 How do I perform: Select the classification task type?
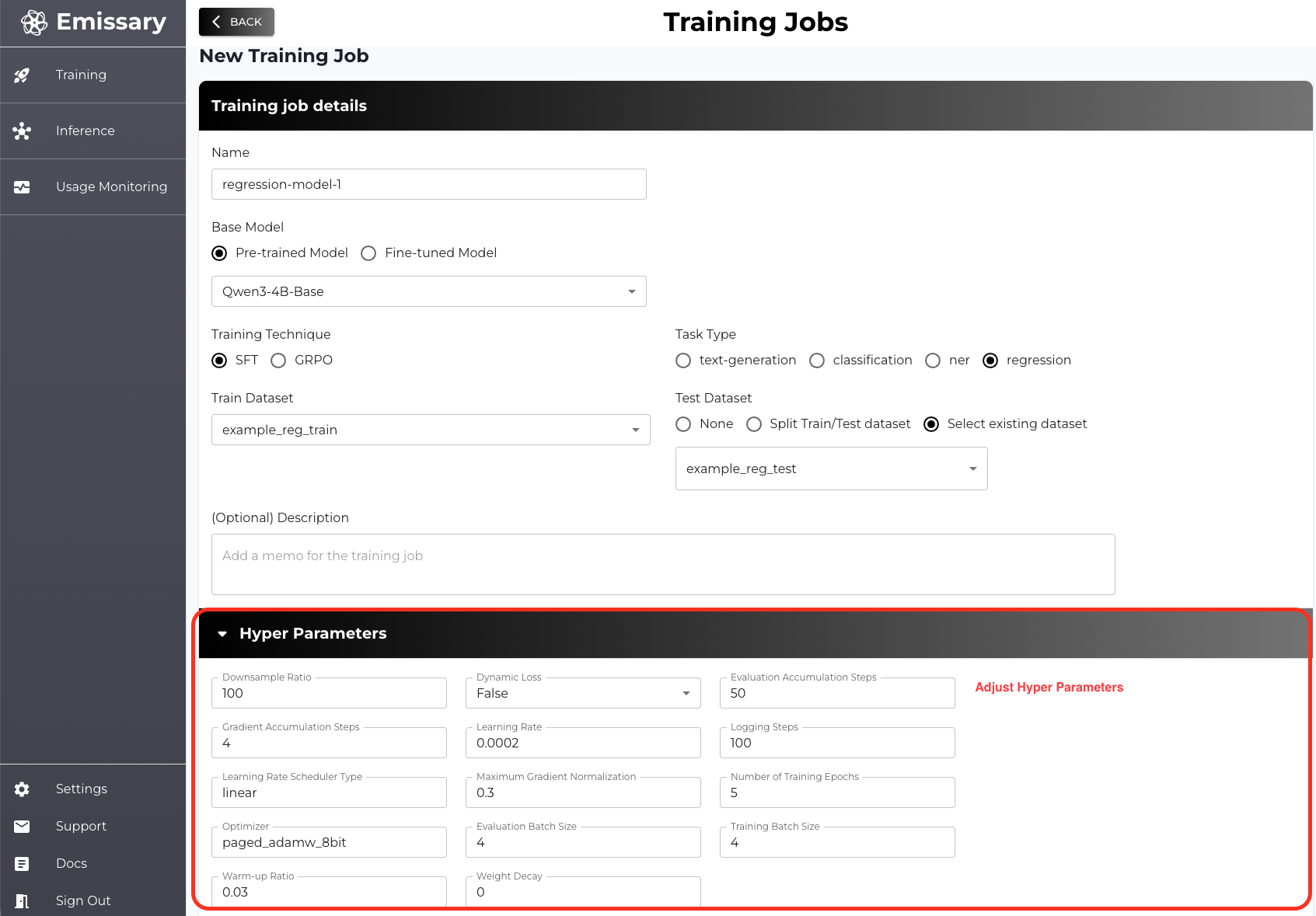817,360
